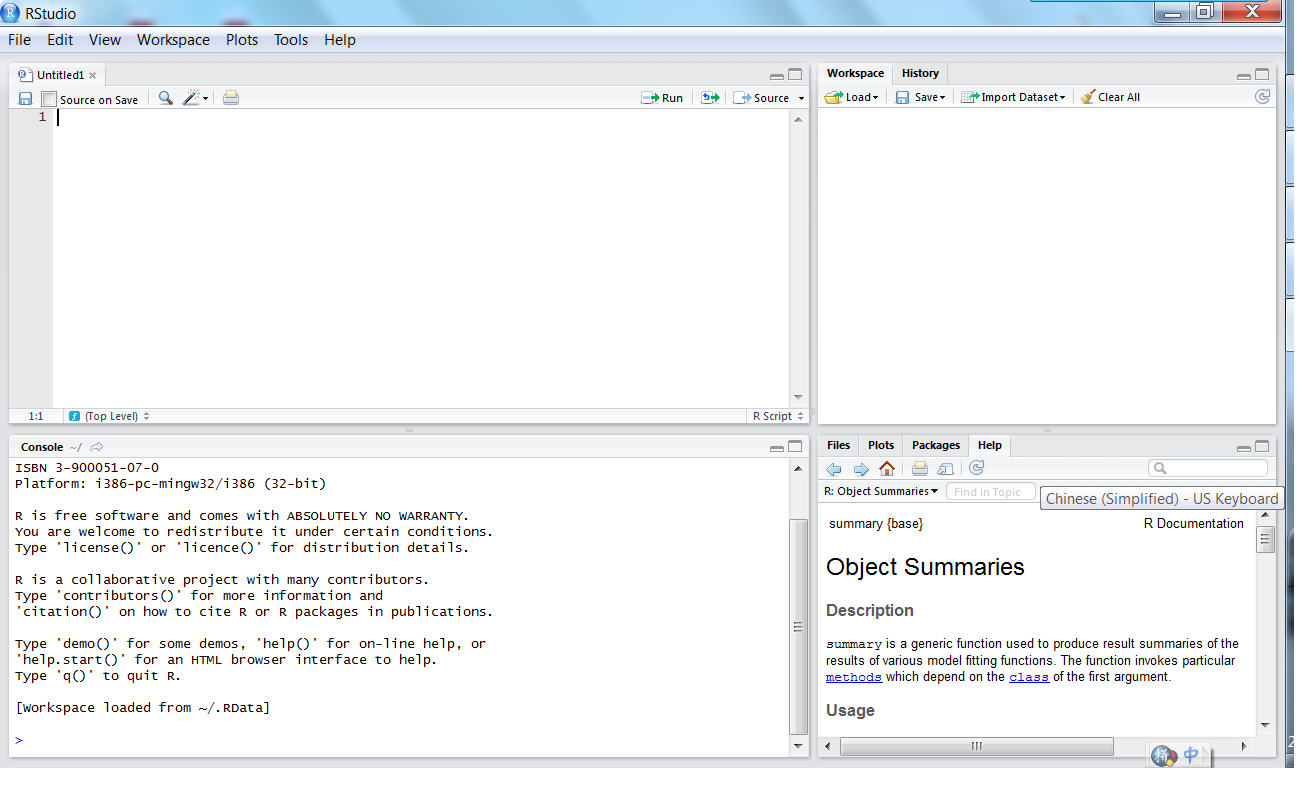Refresh the Help topic
The width and height of the screenshot is (1303, 786).
pyautogui.click(x=977, y=468)
